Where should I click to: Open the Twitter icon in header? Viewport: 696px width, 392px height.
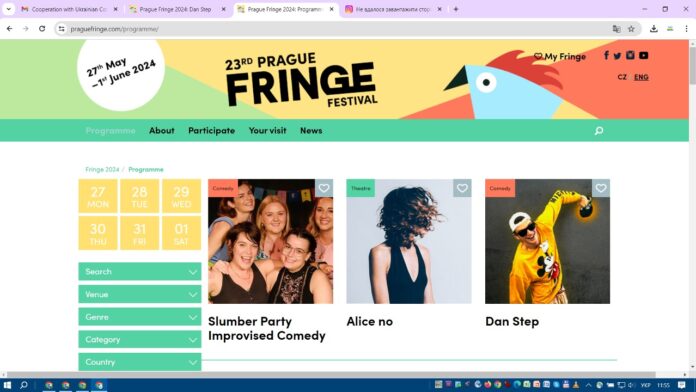(617, 56)
